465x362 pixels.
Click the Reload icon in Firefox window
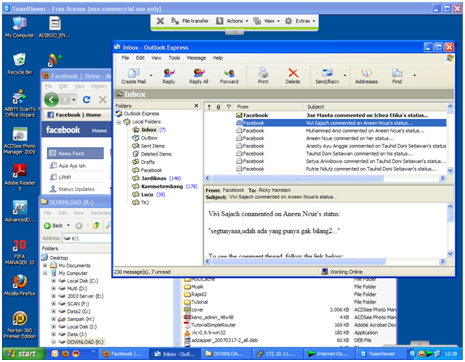87,99
